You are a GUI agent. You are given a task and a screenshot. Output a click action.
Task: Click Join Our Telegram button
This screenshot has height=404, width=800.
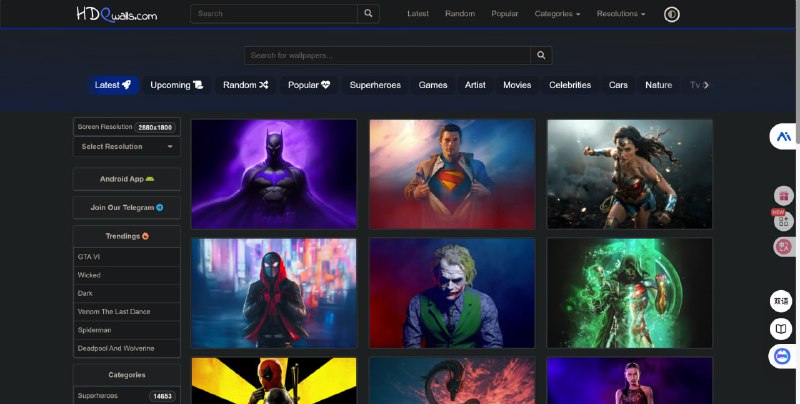127,207
